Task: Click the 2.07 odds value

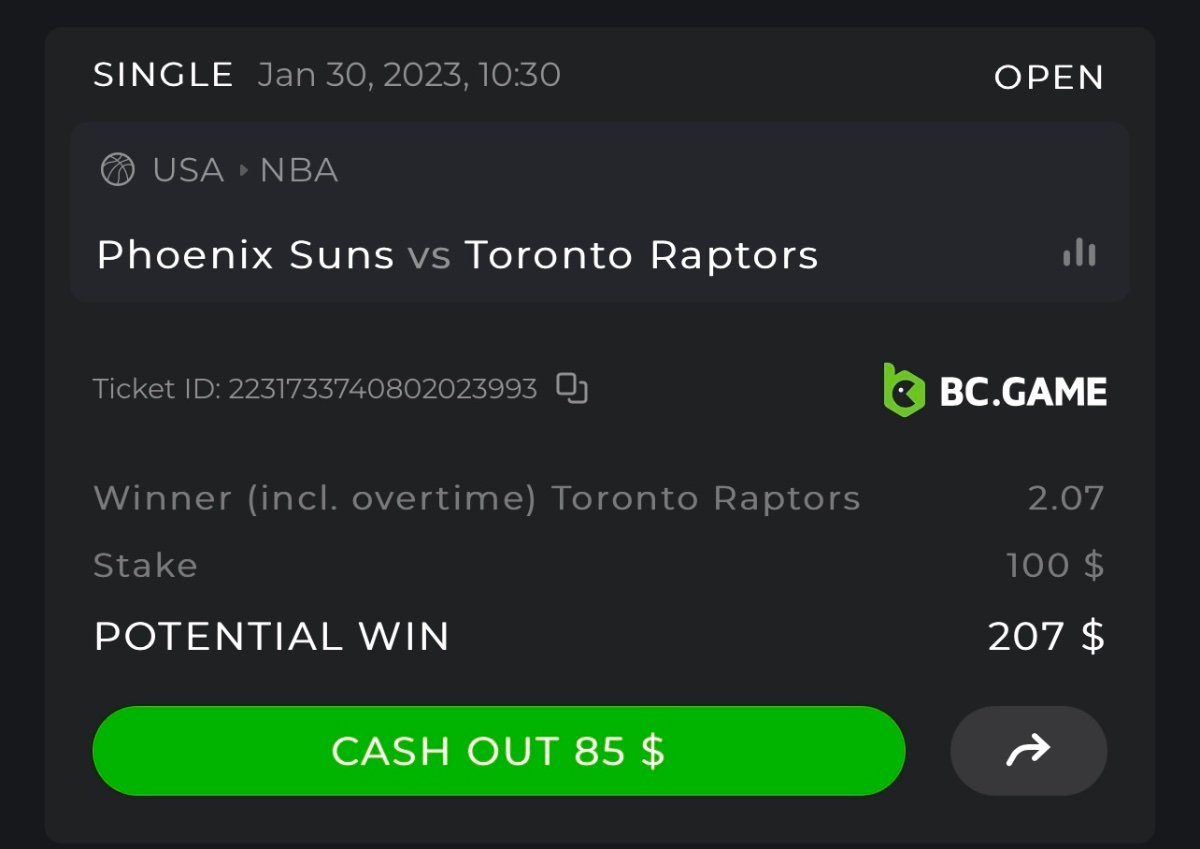Action: tap(1066, 498)
